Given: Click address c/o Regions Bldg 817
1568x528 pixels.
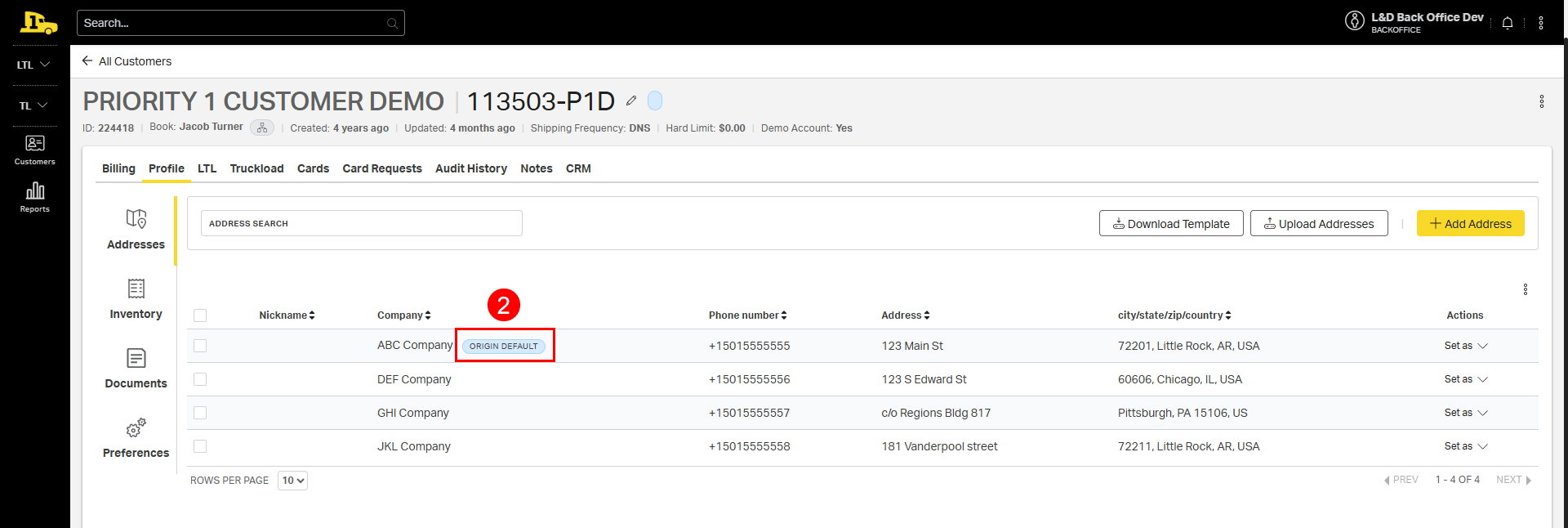Looking at the screenshot, I should pyautogui.click(x=936, y=413).
